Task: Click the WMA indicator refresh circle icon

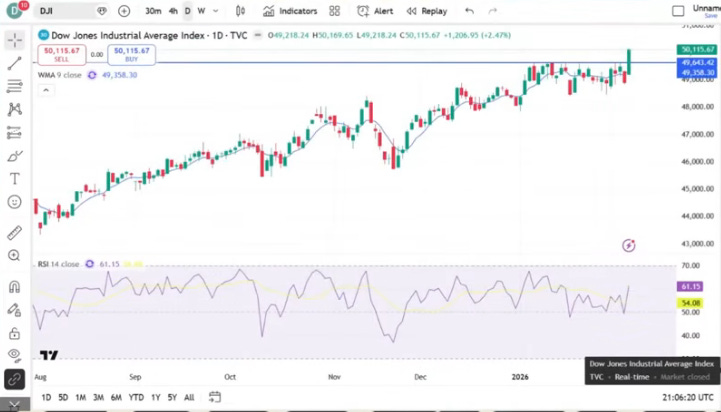Action: [x=92, y=75]
